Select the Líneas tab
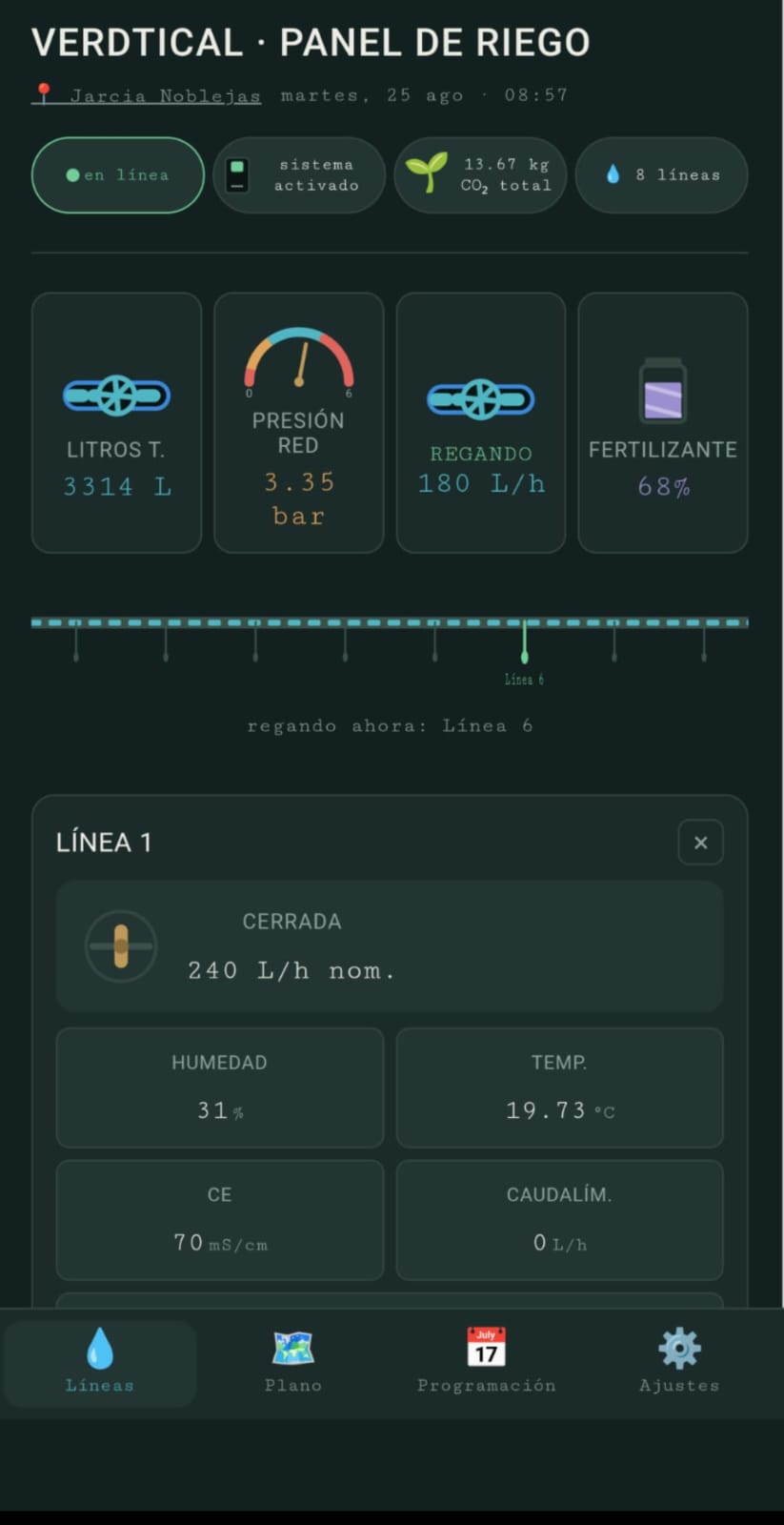 (100, 1363)
